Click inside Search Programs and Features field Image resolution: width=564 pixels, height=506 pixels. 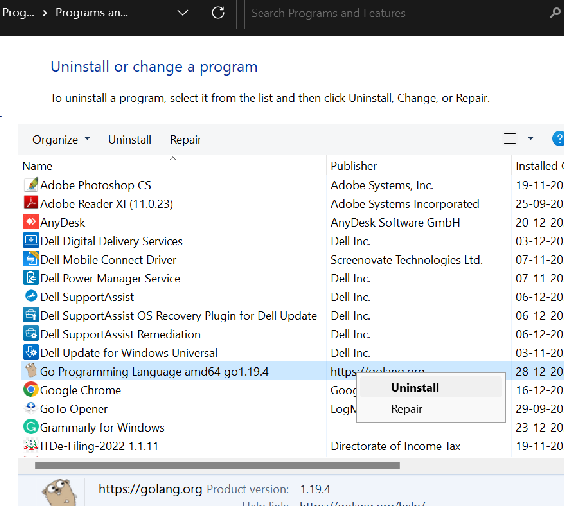coord(396,13)
